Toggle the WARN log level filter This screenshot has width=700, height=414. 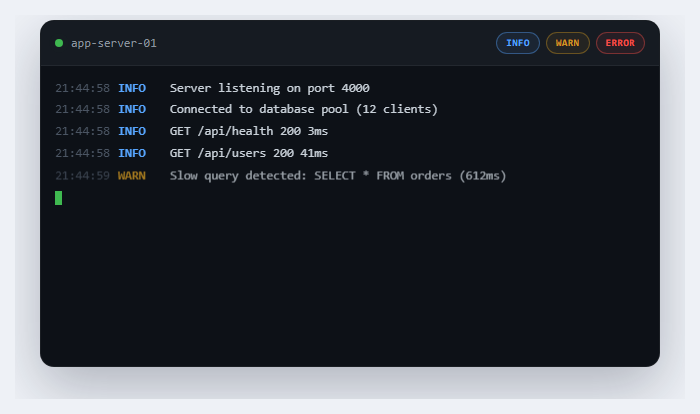(x=567, y=43)
